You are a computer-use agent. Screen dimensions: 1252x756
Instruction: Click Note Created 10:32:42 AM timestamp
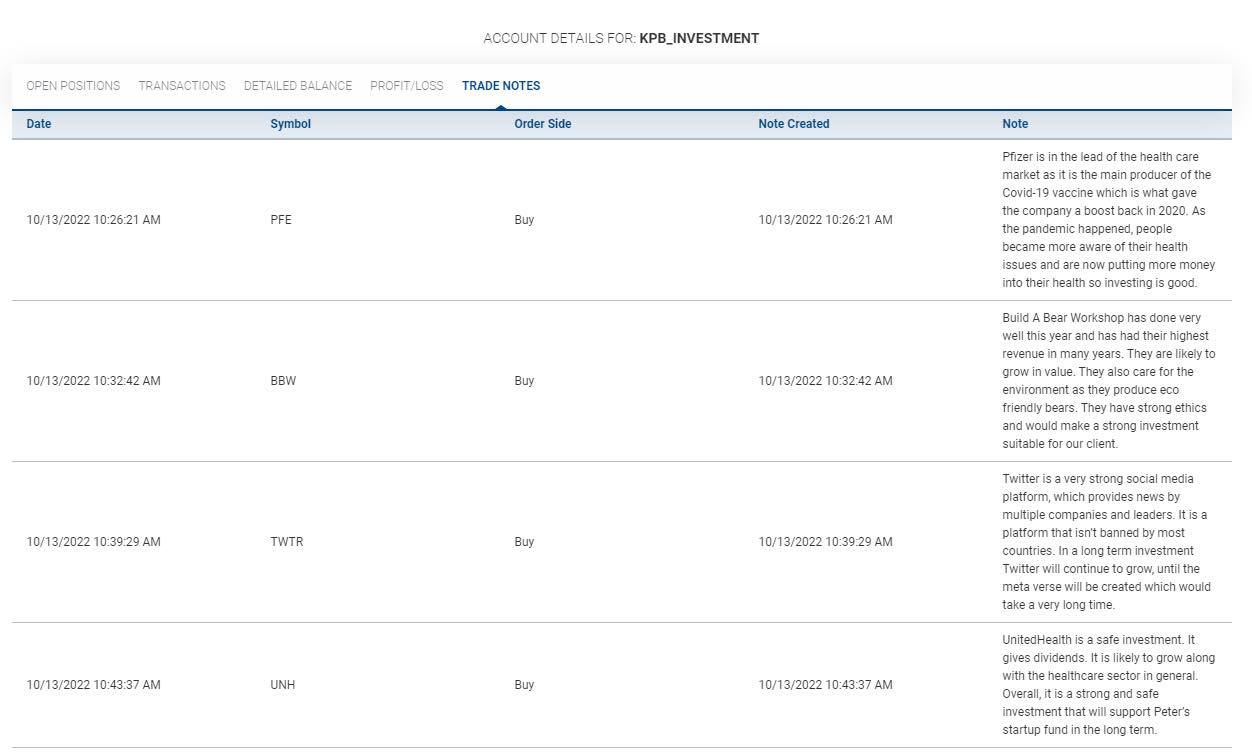pos(825,381)
